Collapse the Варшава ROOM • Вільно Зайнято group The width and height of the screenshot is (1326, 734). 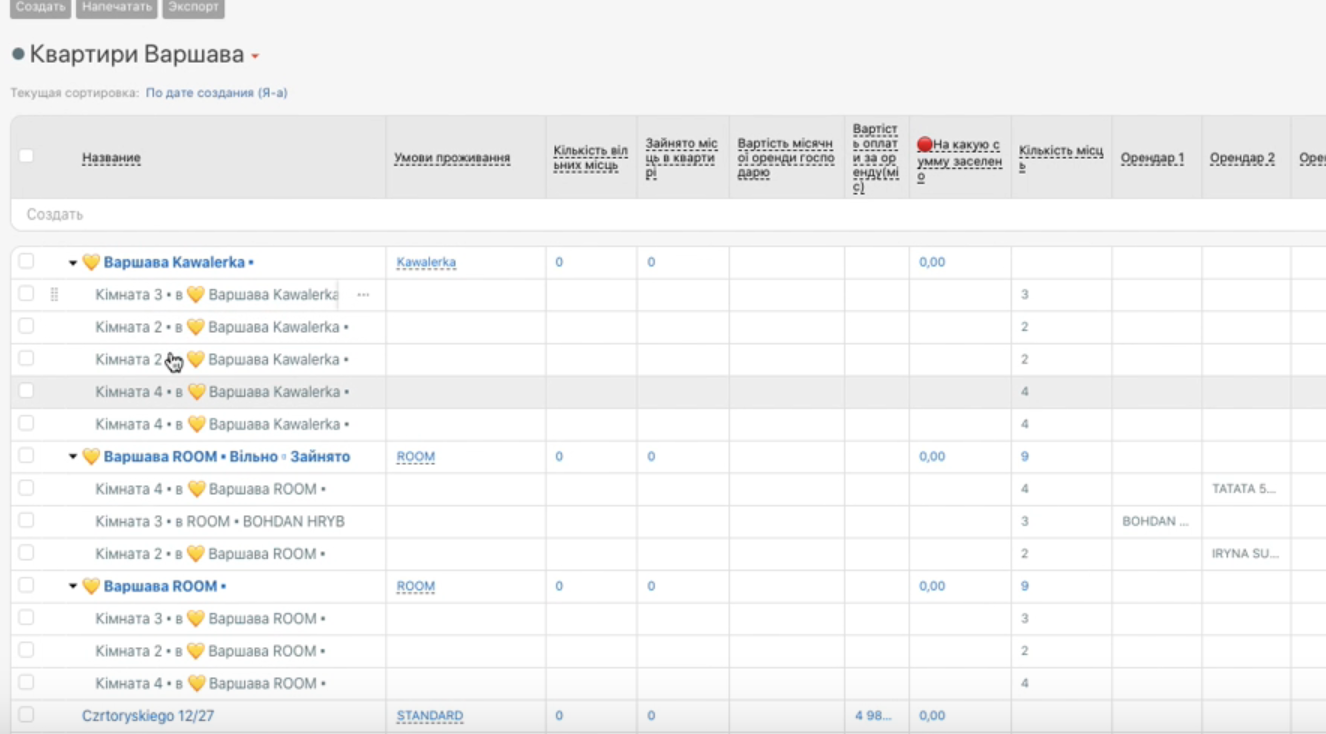coord(73,457)
